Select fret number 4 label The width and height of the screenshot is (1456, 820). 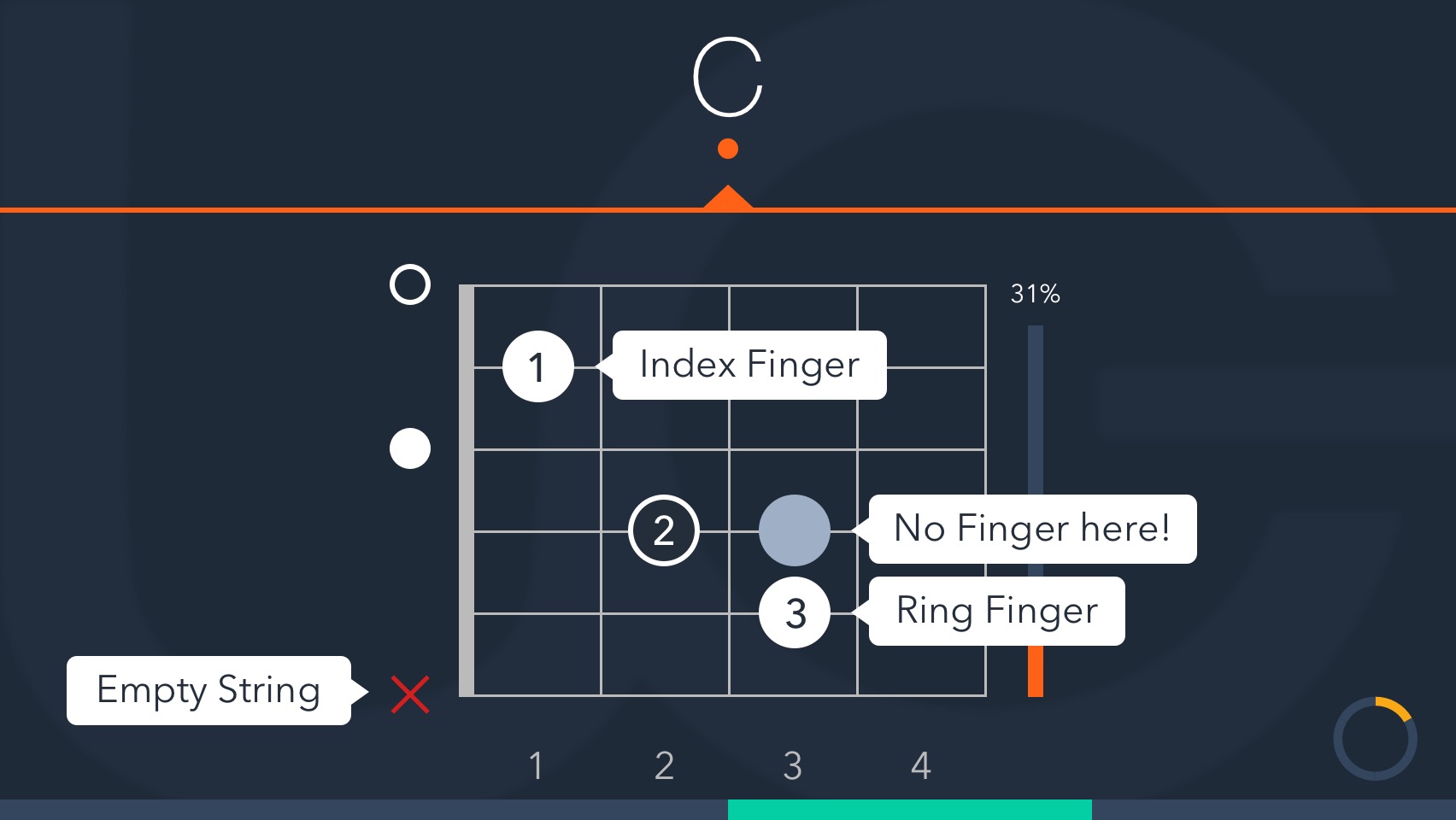pyautogui.click(x=920, y=765)
